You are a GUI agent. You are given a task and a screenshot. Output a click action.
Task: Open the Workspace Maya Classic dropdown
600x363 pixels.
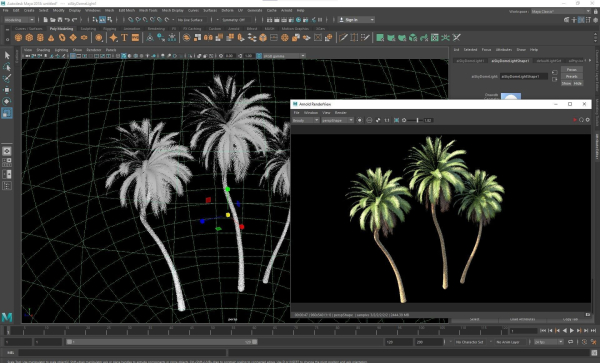click(x=561, y=11)
